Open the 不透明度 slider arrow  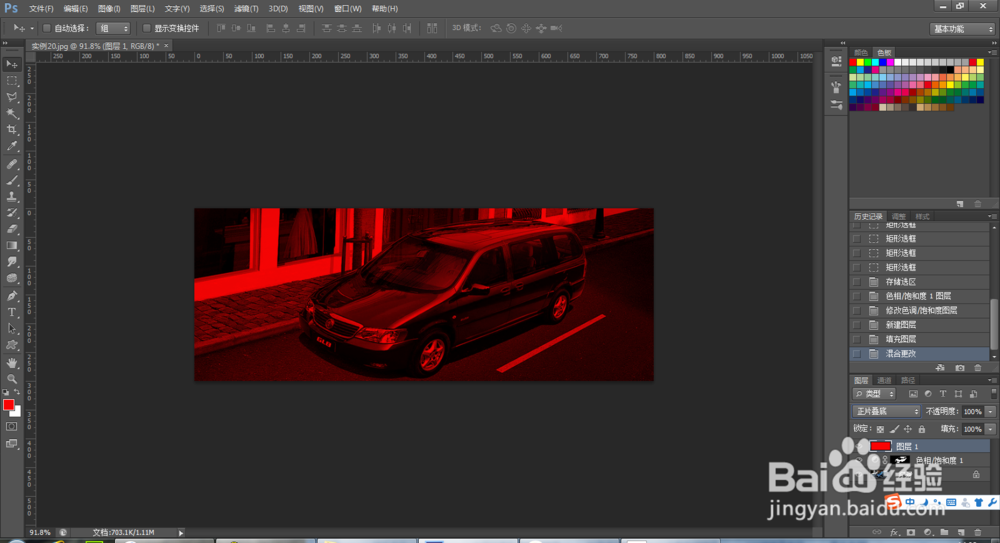990,412
